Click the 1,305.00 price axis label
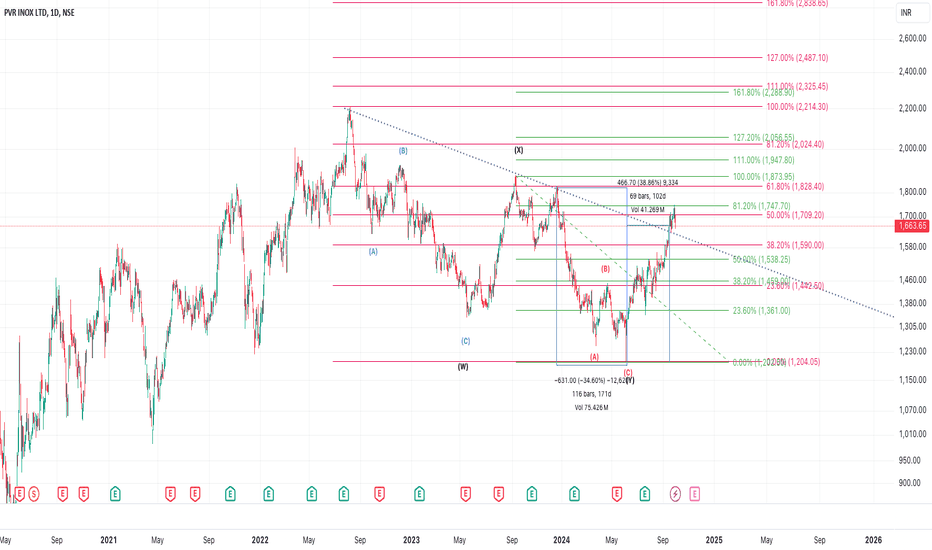This screenshot has height=550, width=932. [912, 326]
